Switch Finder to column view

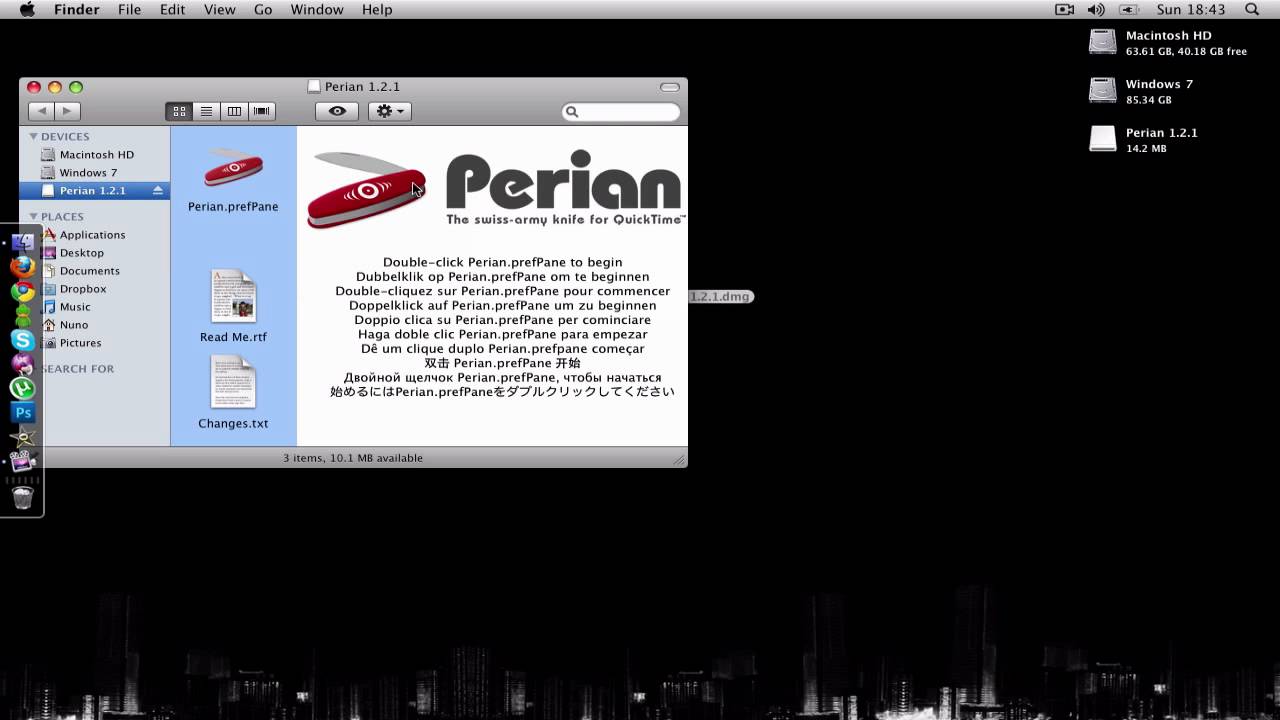[x=234, y=112]
